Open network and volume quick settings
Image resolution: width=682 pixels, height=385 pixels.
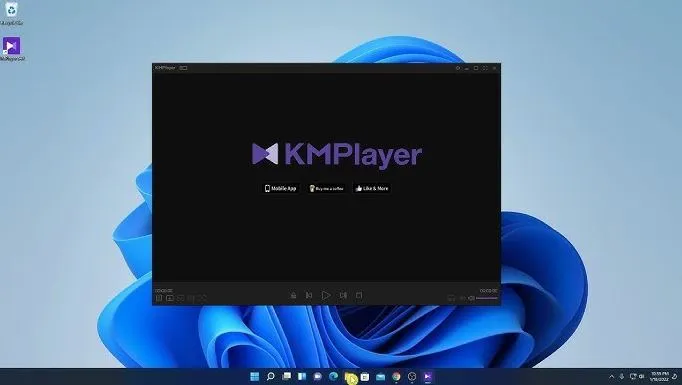(x=637, y=376)
